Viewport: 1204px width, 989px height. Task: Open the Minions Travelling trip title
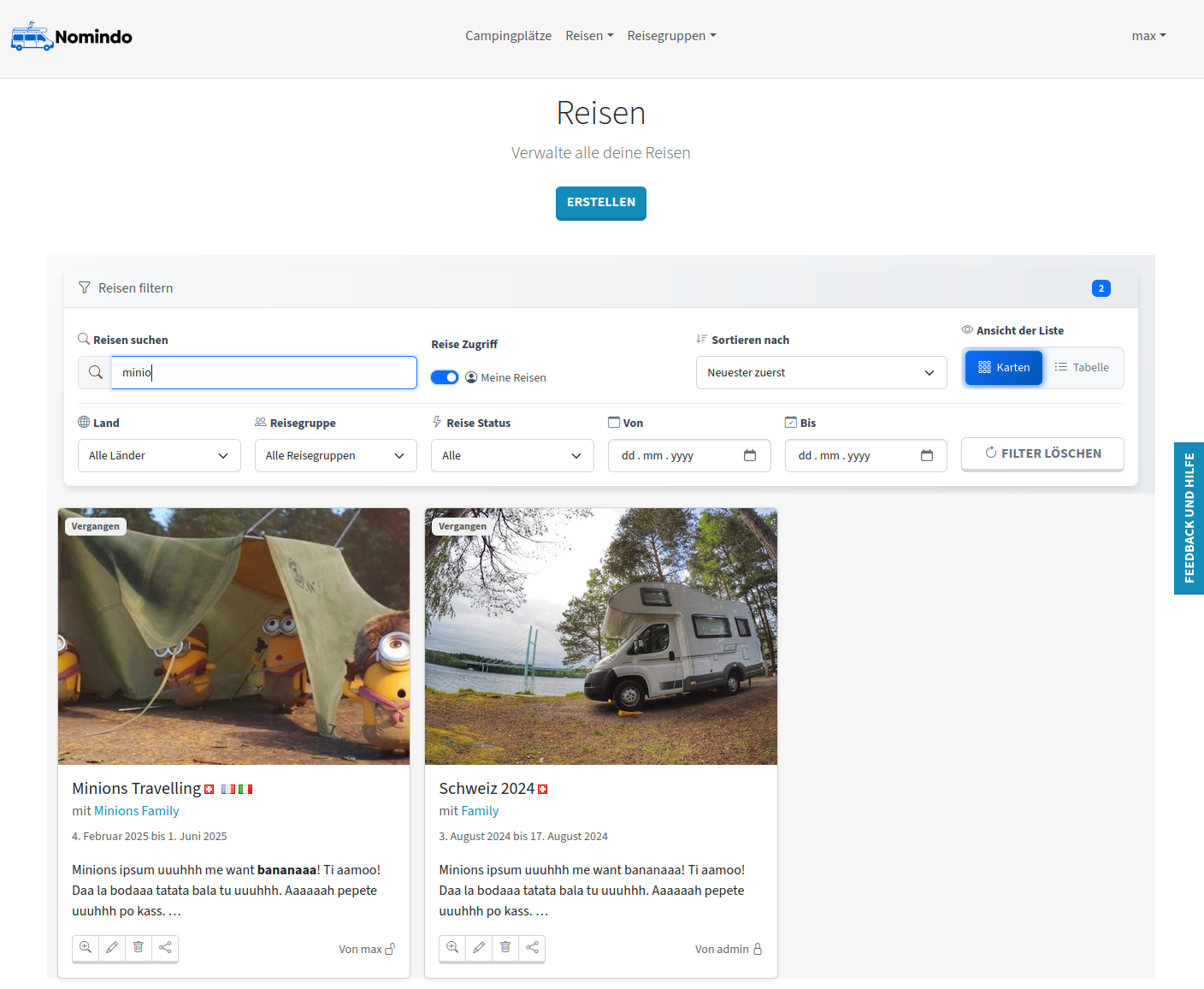tap(137, 788)
